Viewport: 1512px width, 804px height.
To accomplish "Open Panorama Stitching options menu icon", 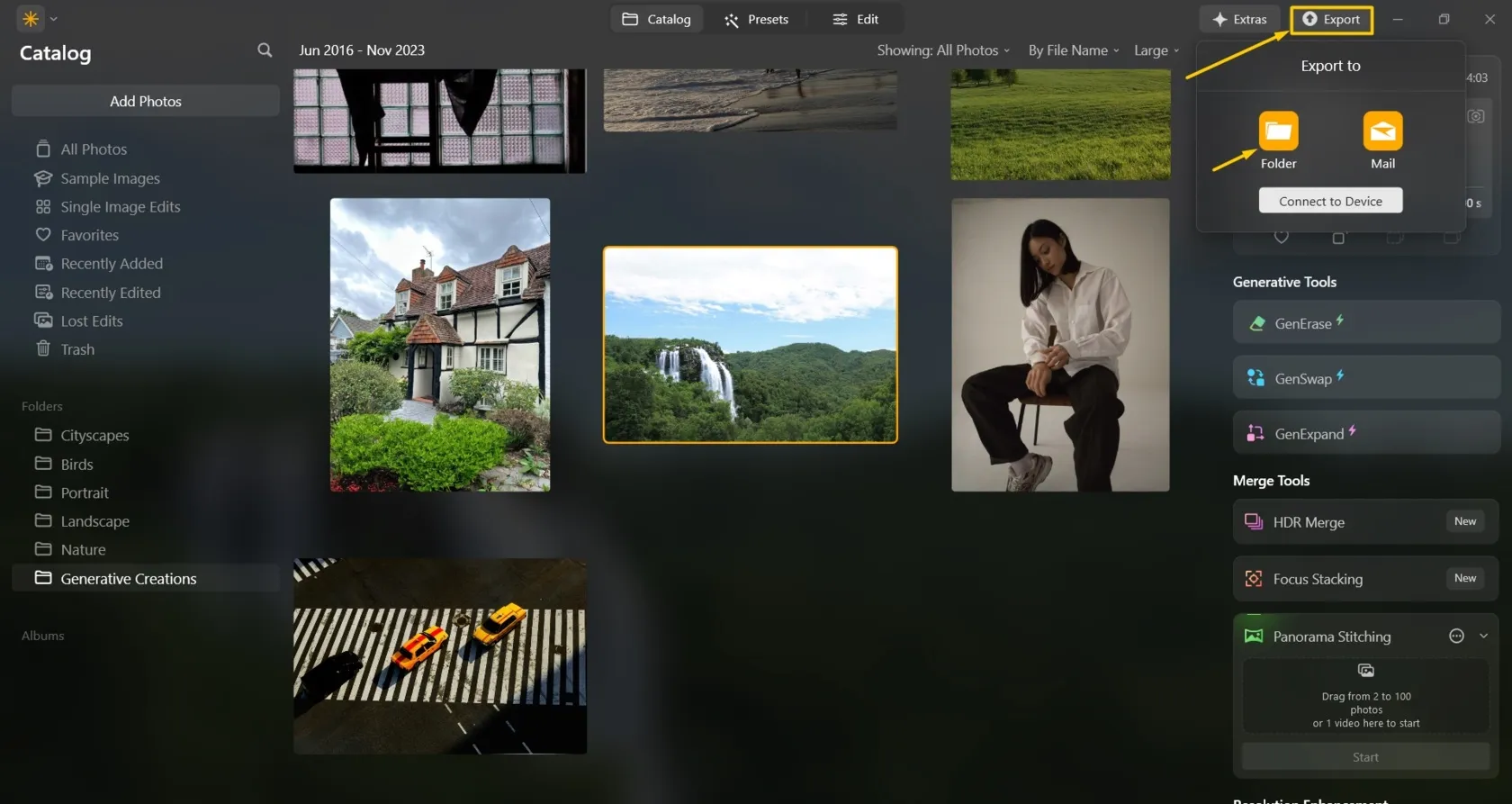I will [1456, 637].
